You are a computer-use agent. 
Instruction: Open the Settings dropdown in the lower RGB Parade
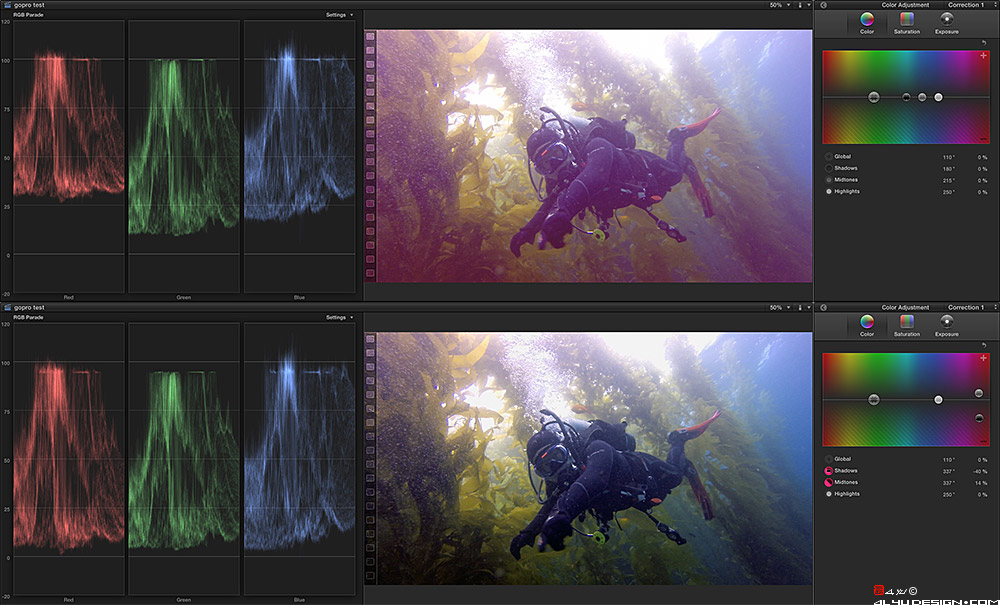[339, 317]
